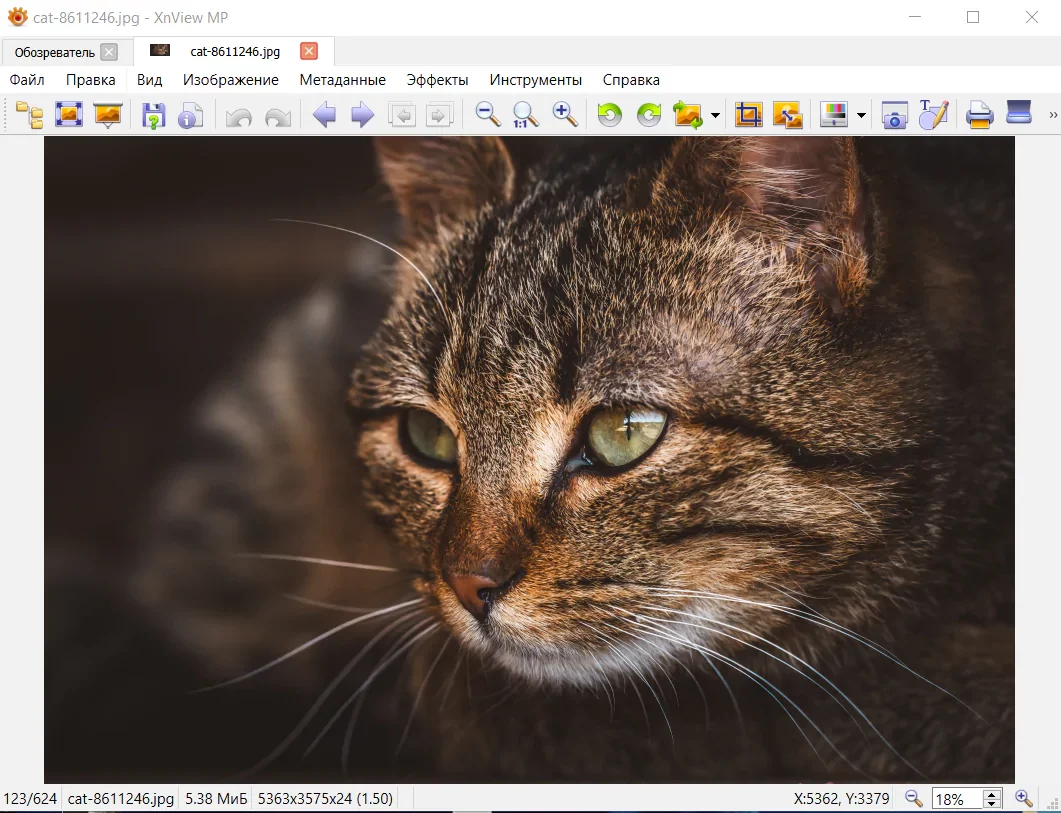
Task: Click the zoom in magnifier in status bar
Action: tap(1023, 798)
